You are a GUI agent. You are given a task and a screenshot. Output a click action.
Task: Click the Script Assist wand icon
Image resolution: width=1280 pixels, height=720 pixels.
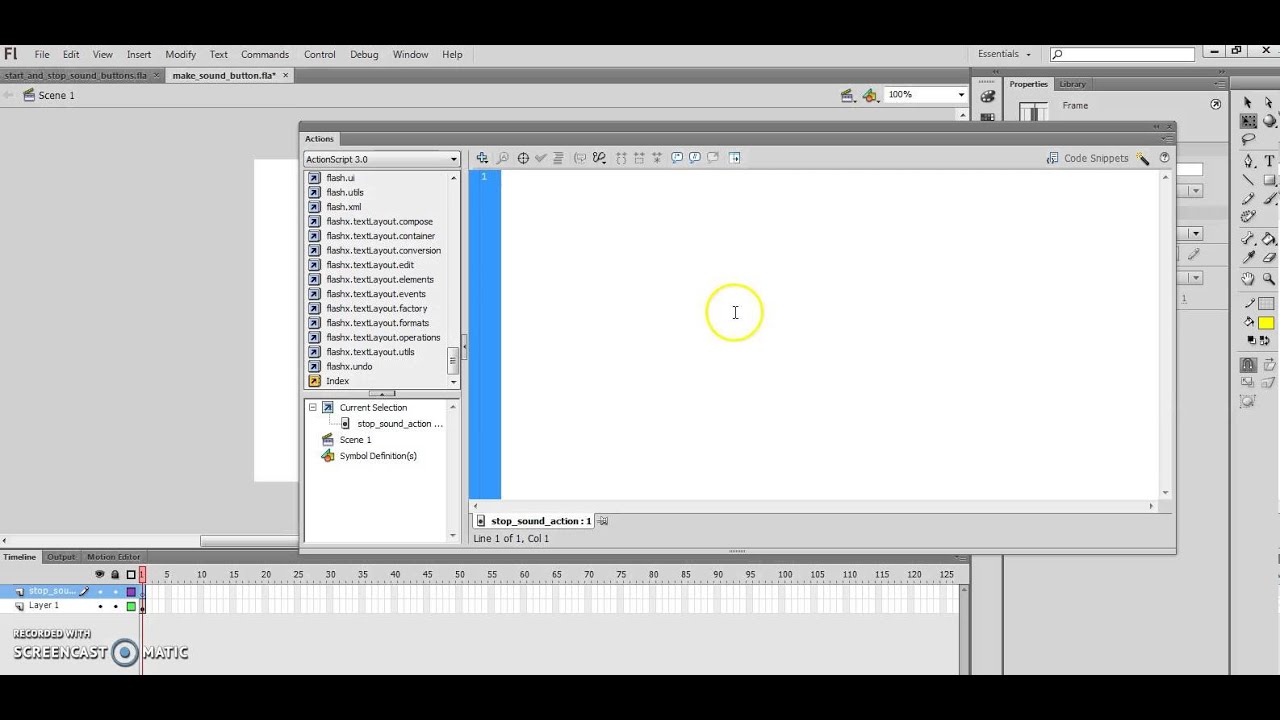[1143, 158]
